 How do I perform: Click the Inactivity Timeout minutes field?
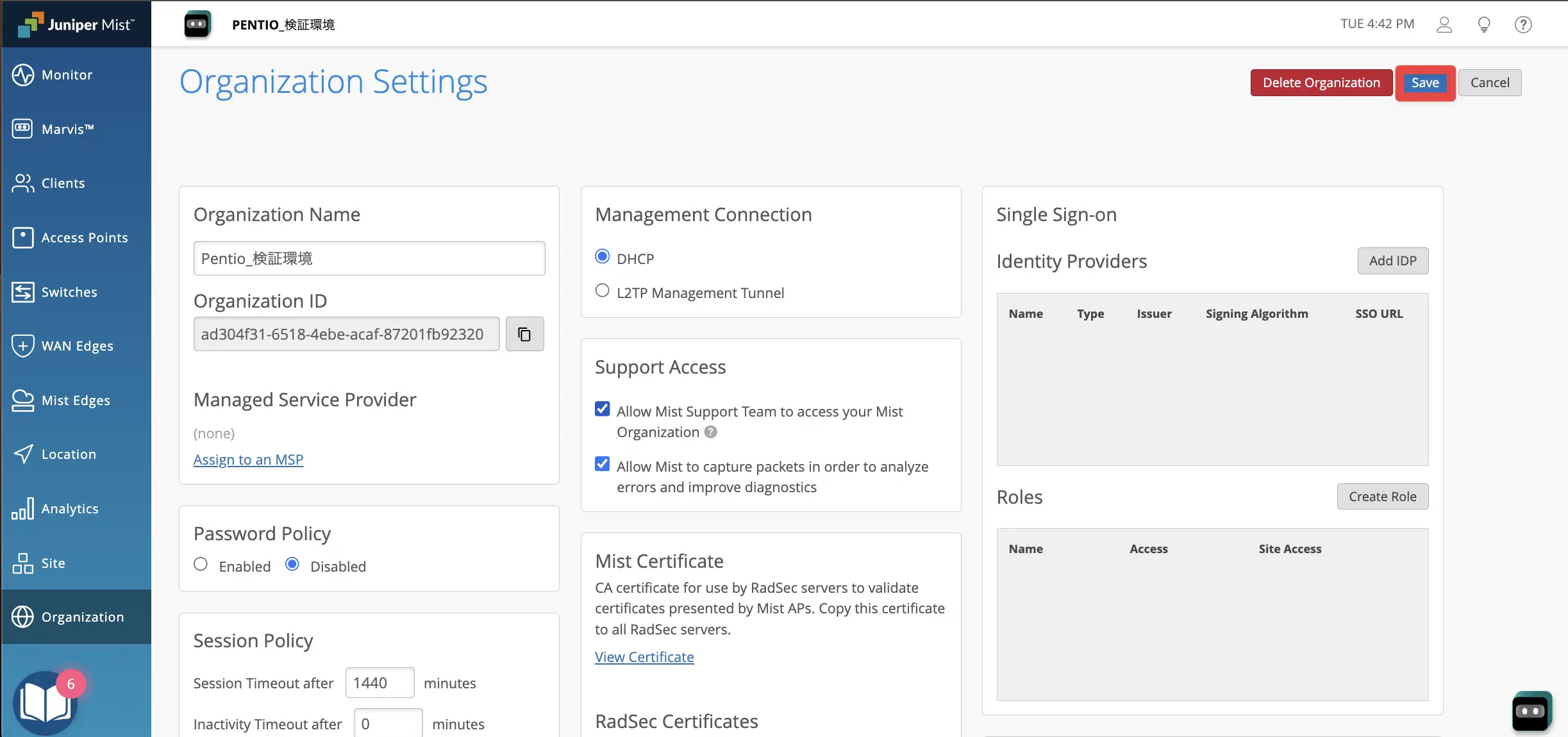click(388, 723)
